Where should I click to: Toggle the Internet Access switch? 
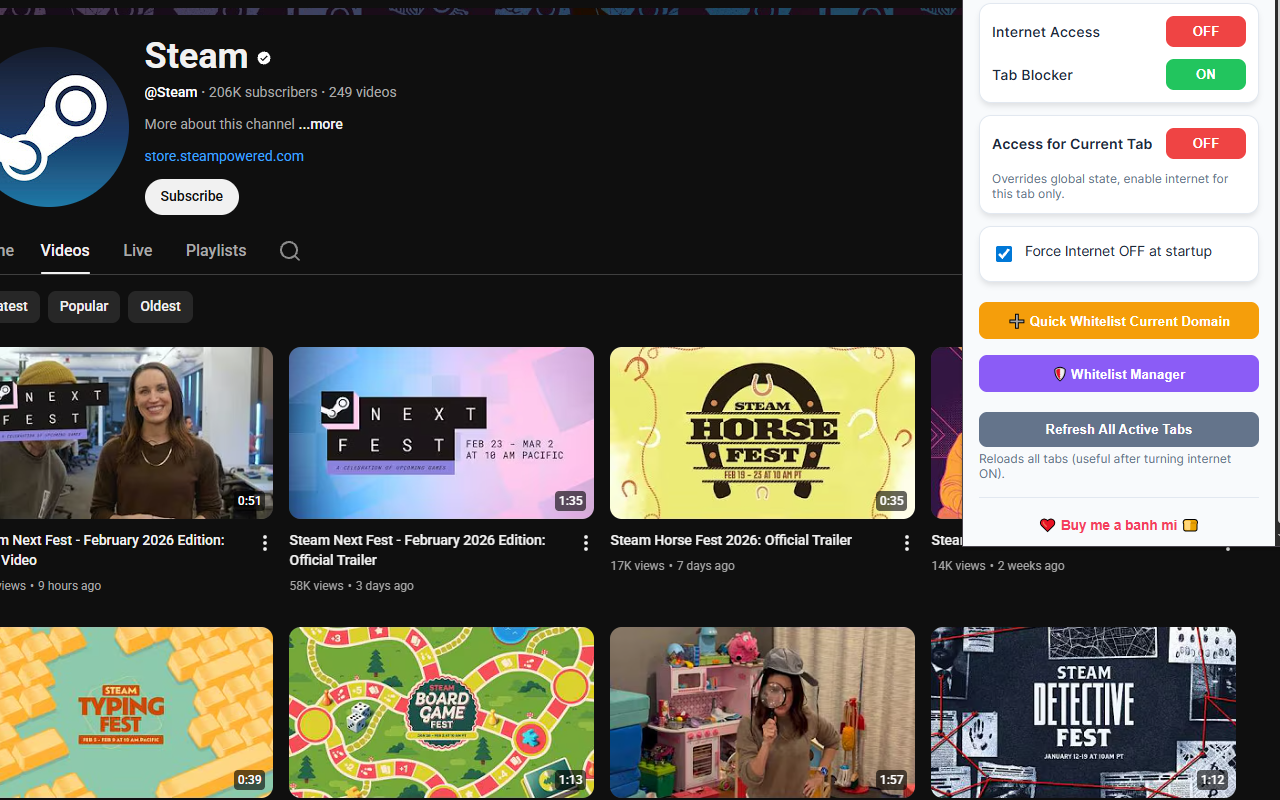1205,32
